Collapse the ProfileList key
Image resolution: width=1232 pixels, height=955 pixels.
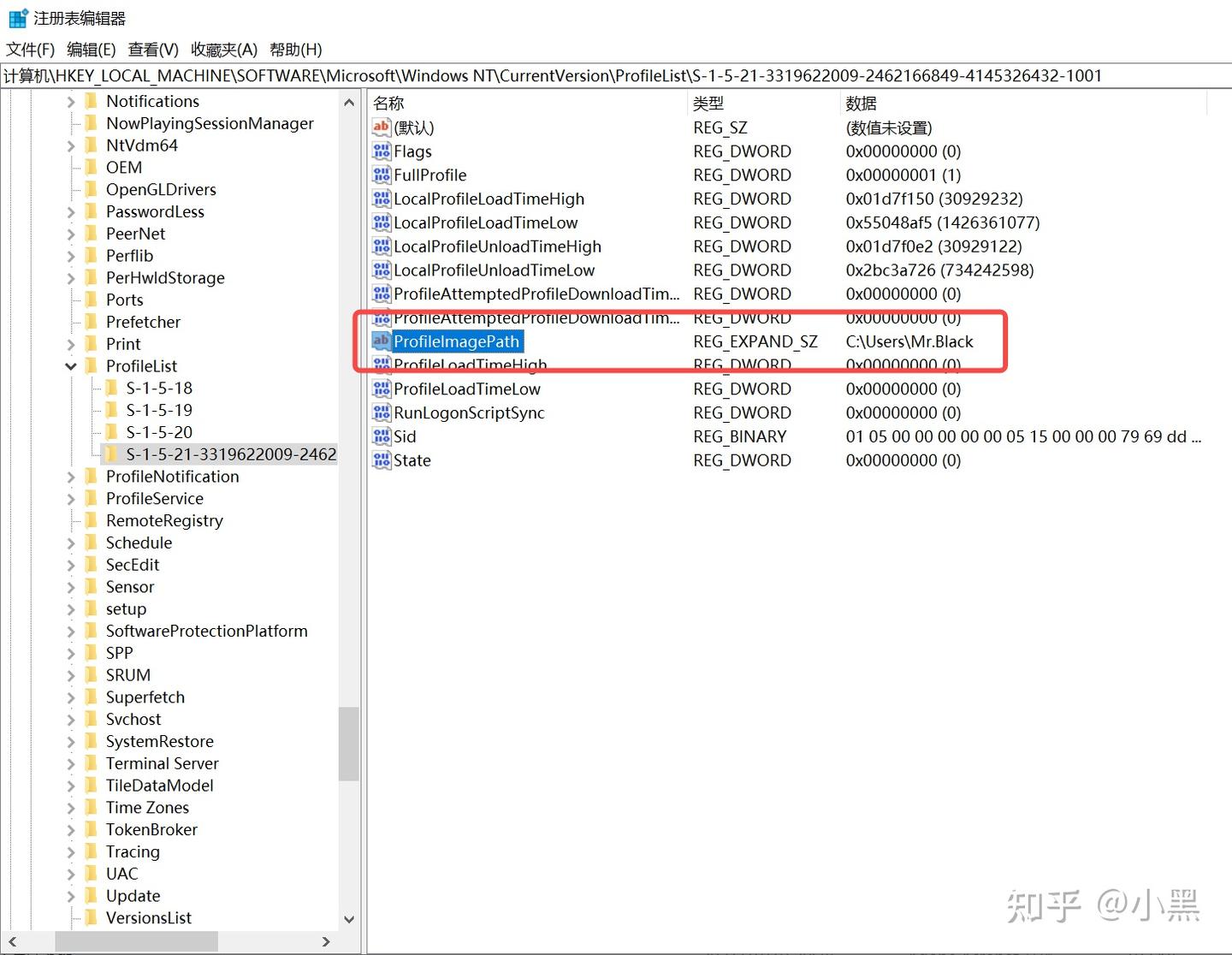tap(72, 365)
